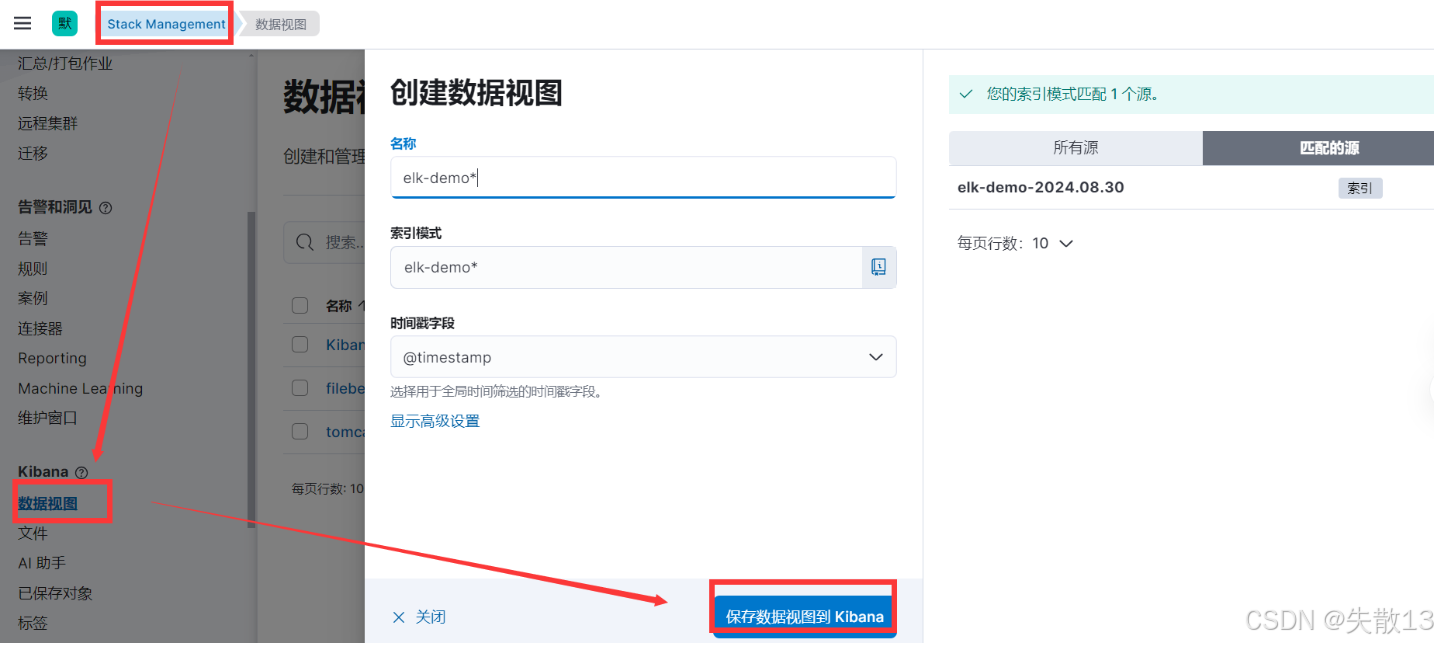Open AI 助手 in sidebar
The image size is (1438, 646).
pyautogui.click(x=42, y=563)
